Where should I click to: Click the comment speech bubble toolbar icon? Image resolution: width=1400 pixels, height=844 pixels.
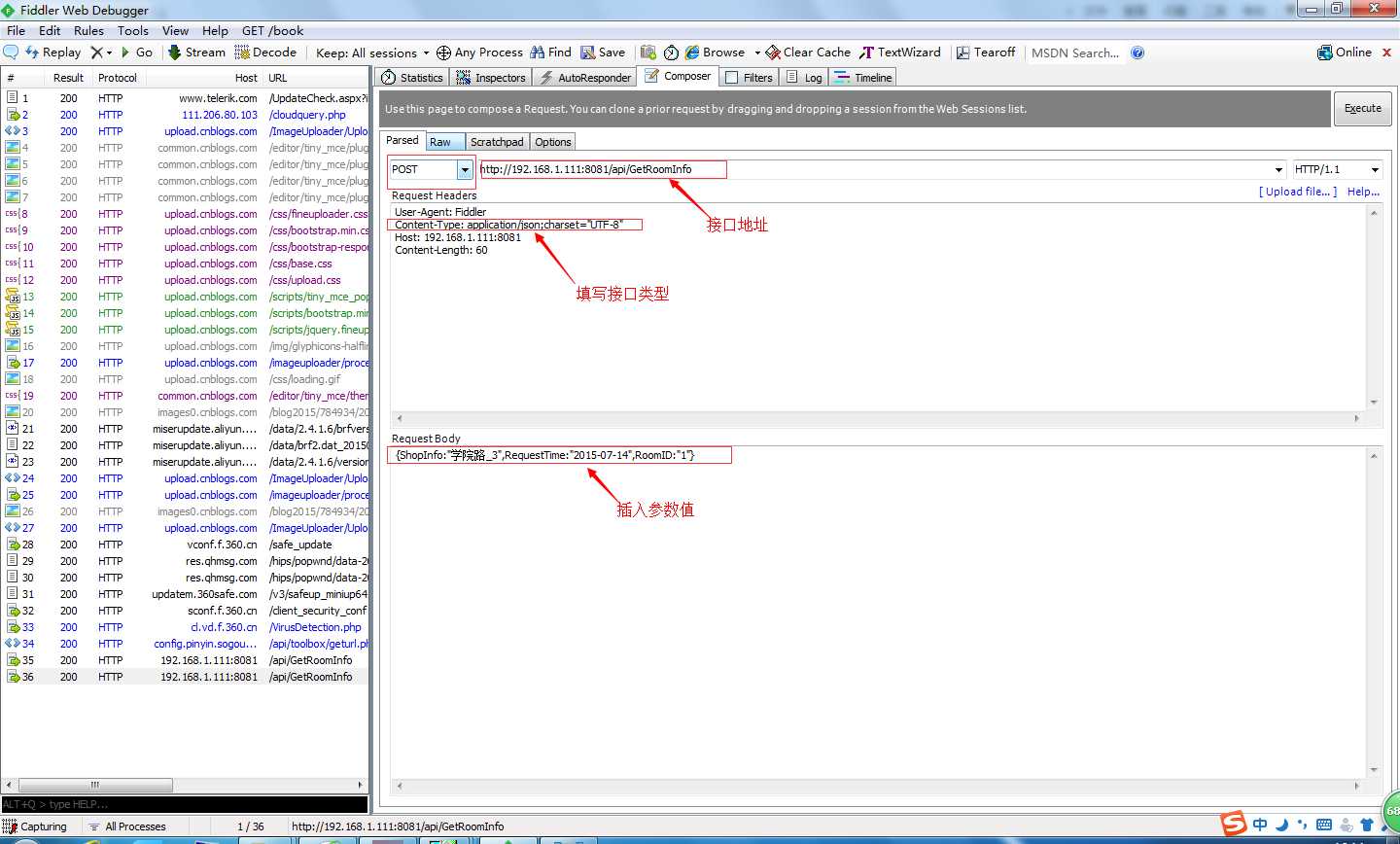click(12, 53)
